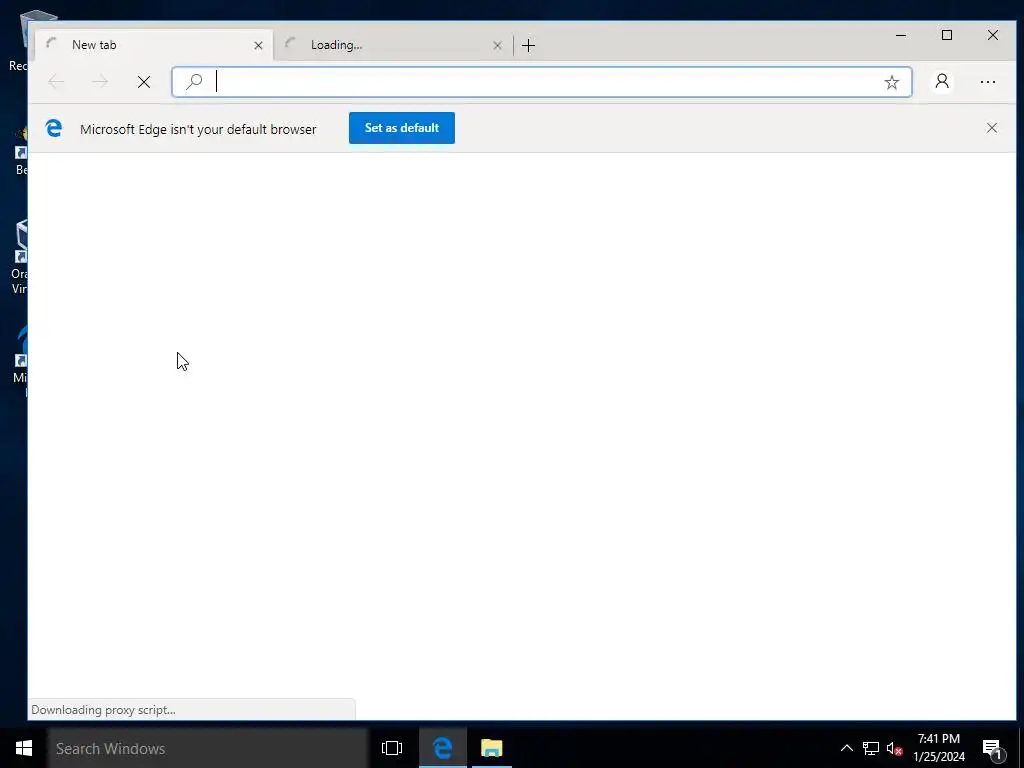Click the muted volume tray icon
Screen dimensions: 1024x768
click(x=894, y=748)
